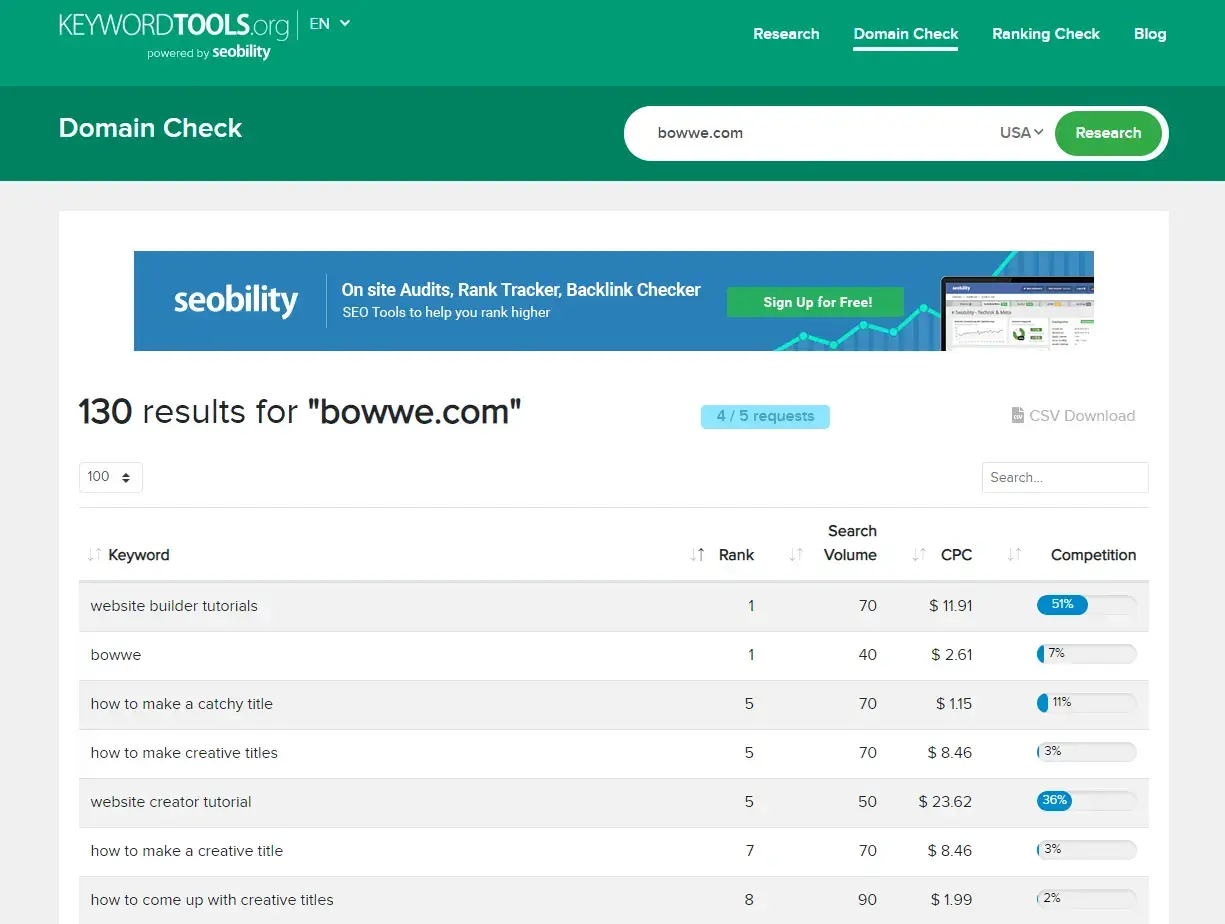Viewport: 1225px width, 924px height.
Task: Click keyword 'how to make a catchy title'
Action: coord(181,704)
